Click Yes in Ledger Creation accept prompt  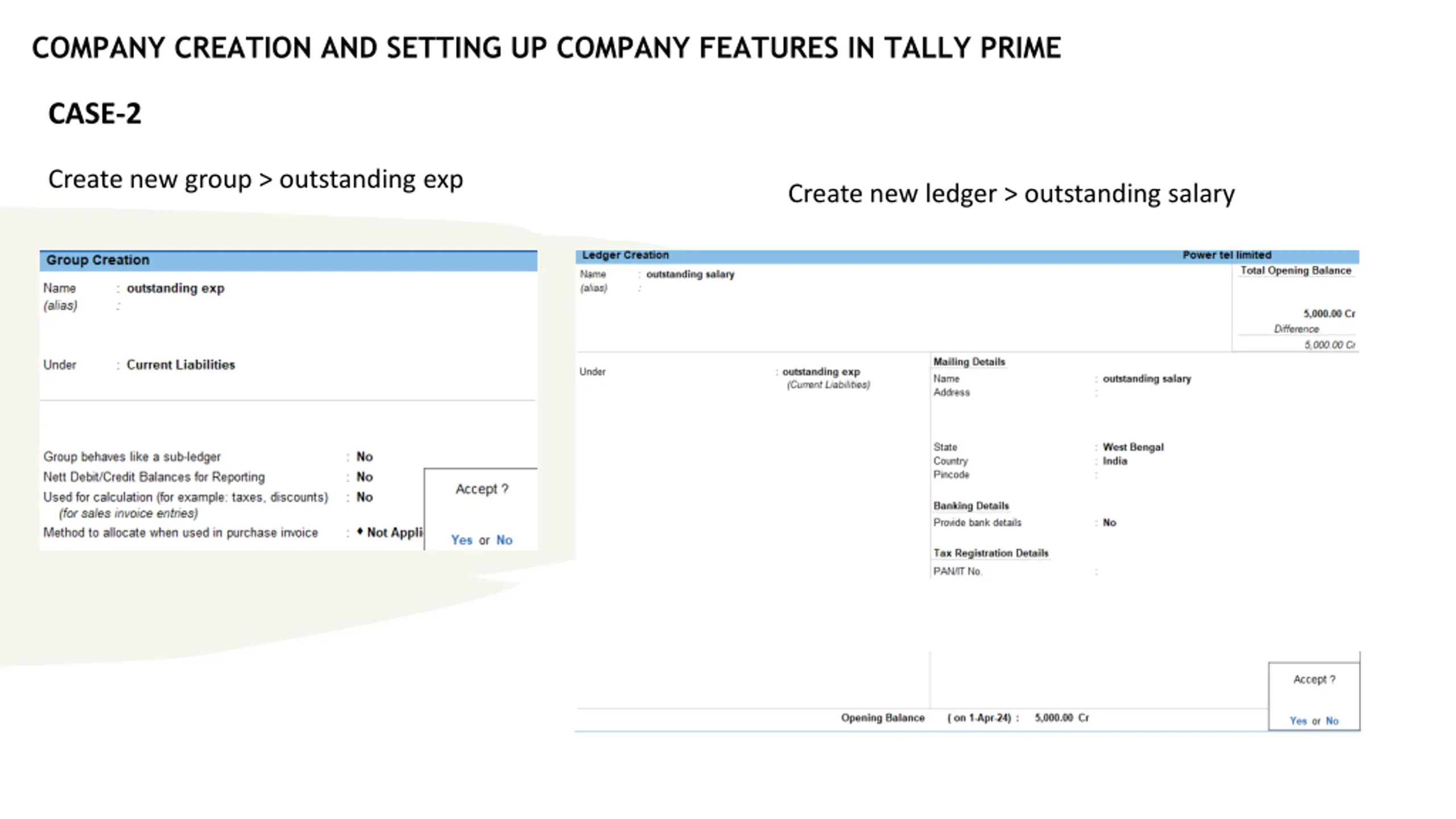(x=1298, y=721)
